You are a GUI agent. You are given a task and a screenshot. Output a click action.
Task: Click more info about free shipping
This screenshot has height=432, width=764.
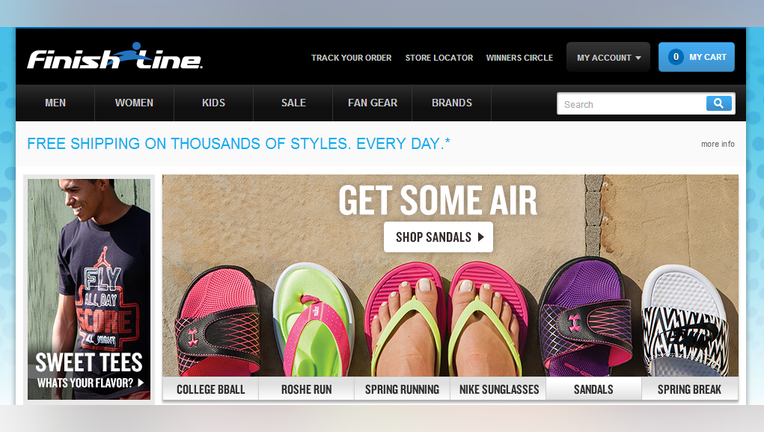tap(718, 144)
